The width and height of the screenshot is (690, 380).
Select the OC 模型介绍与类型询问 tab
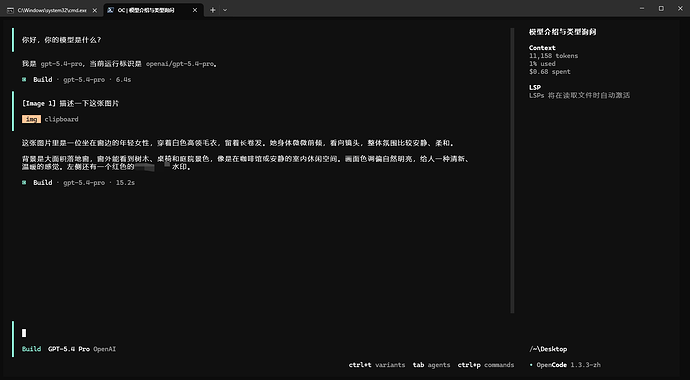154,10
